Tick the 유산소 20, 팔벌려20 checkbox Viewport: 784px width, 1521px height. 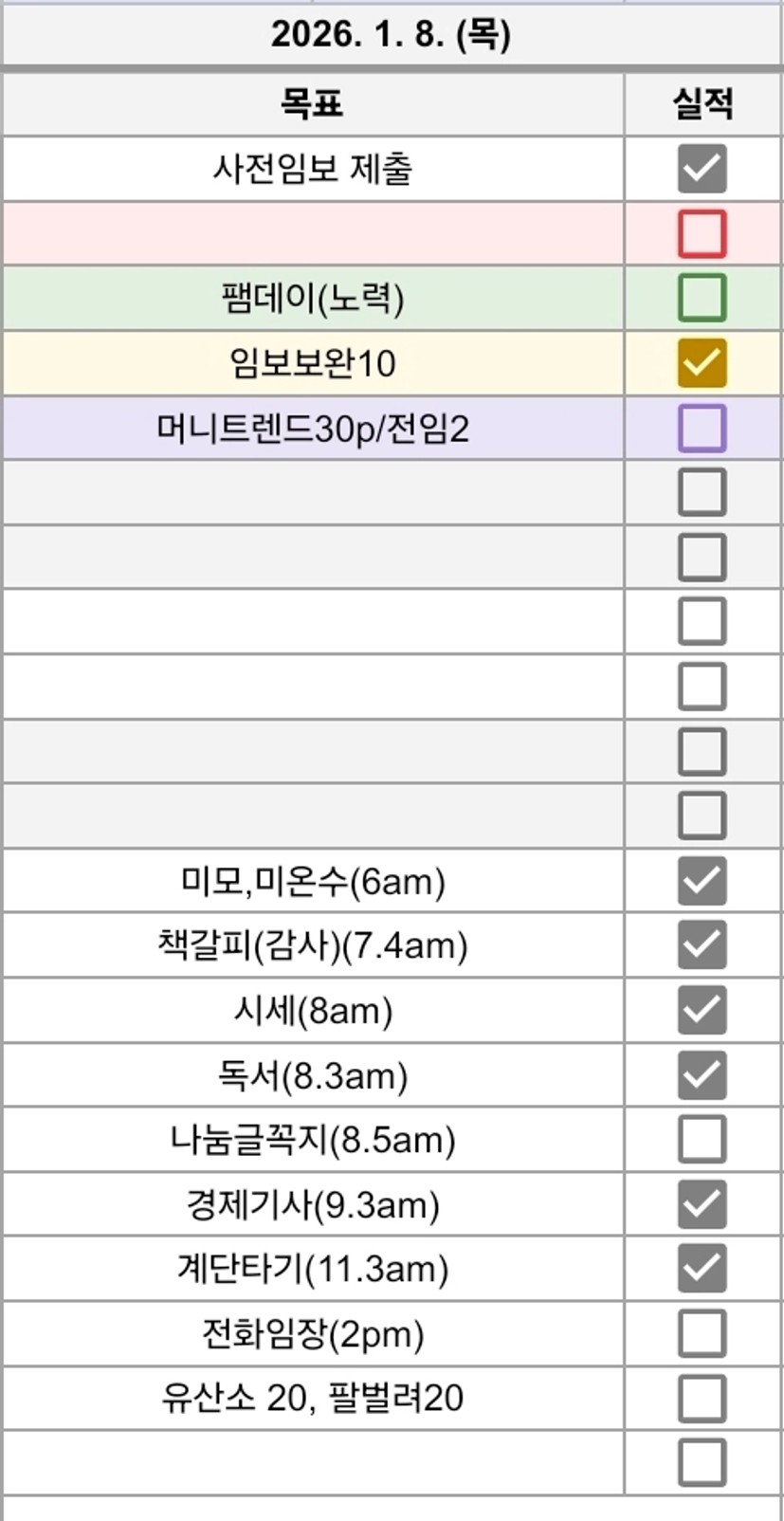pyautogui.click(x=702, y=1398)
